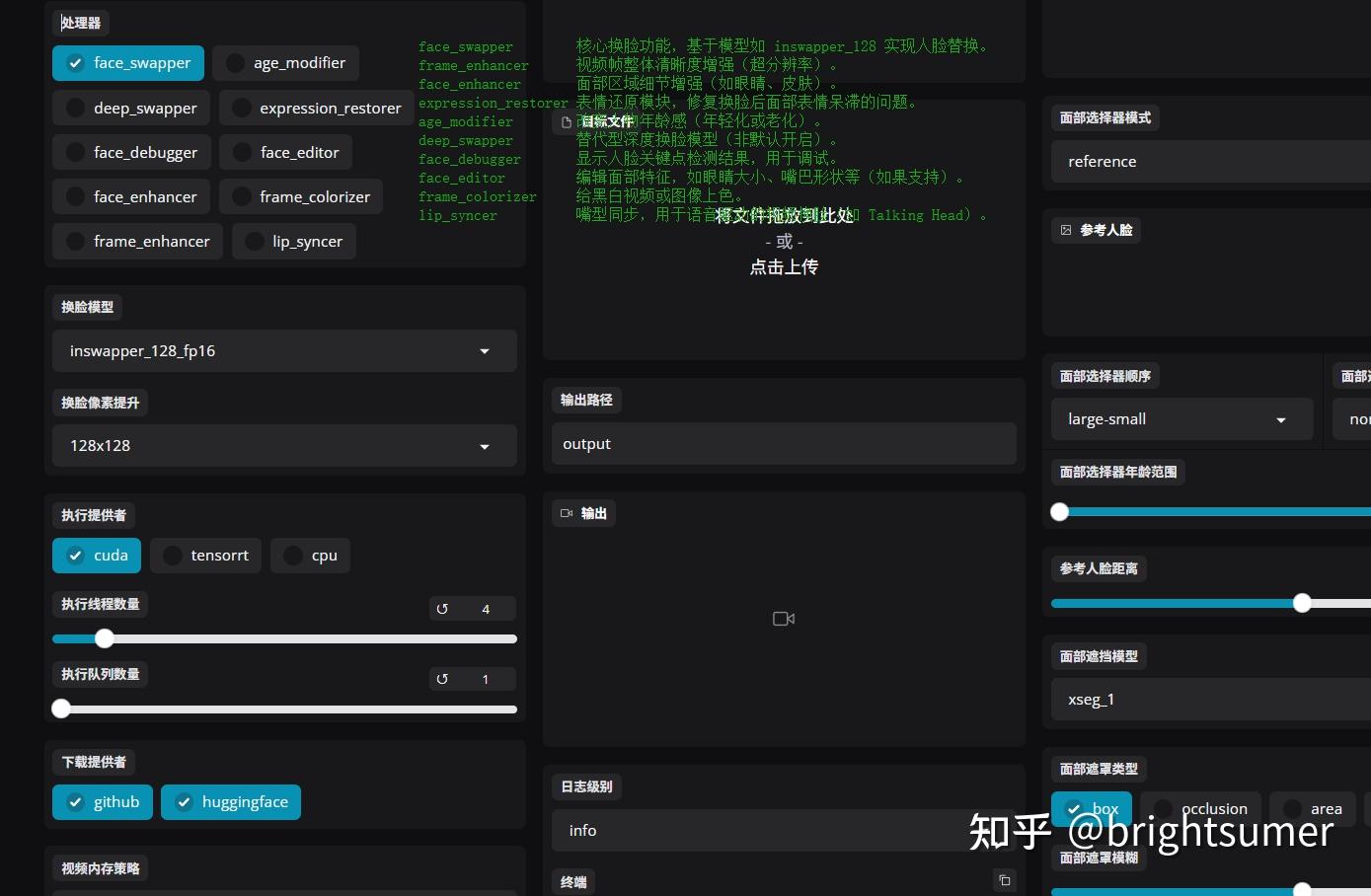Select the 终端 section label

coord(573,881)
